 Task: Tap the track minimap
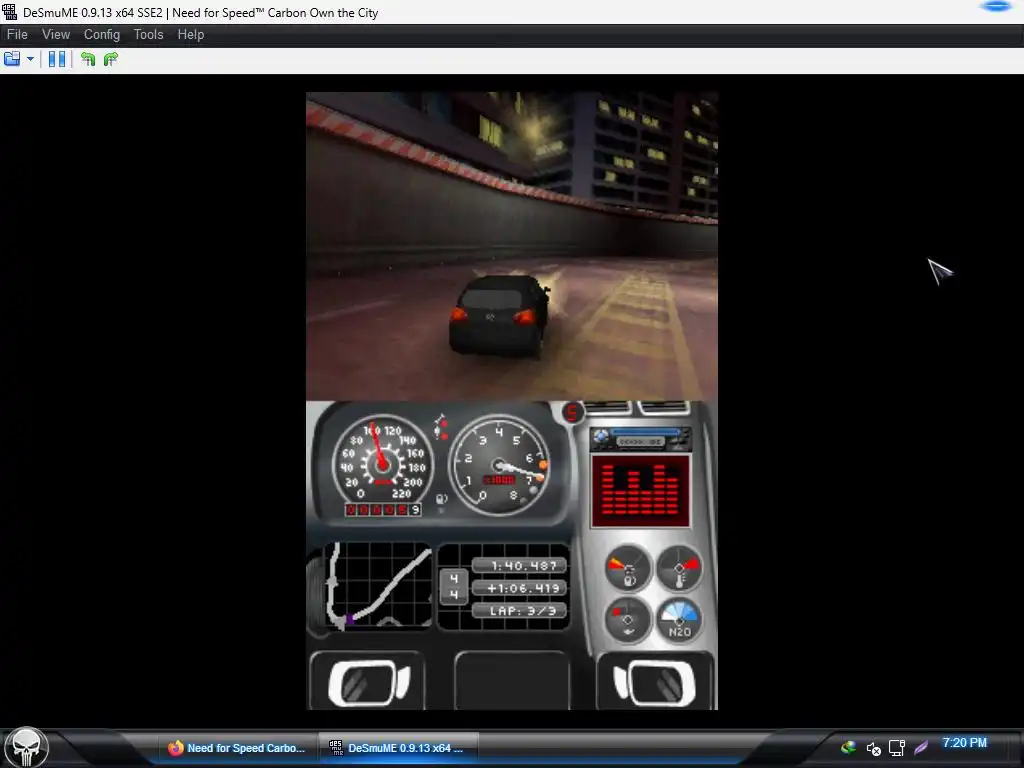tap(376, 586)
